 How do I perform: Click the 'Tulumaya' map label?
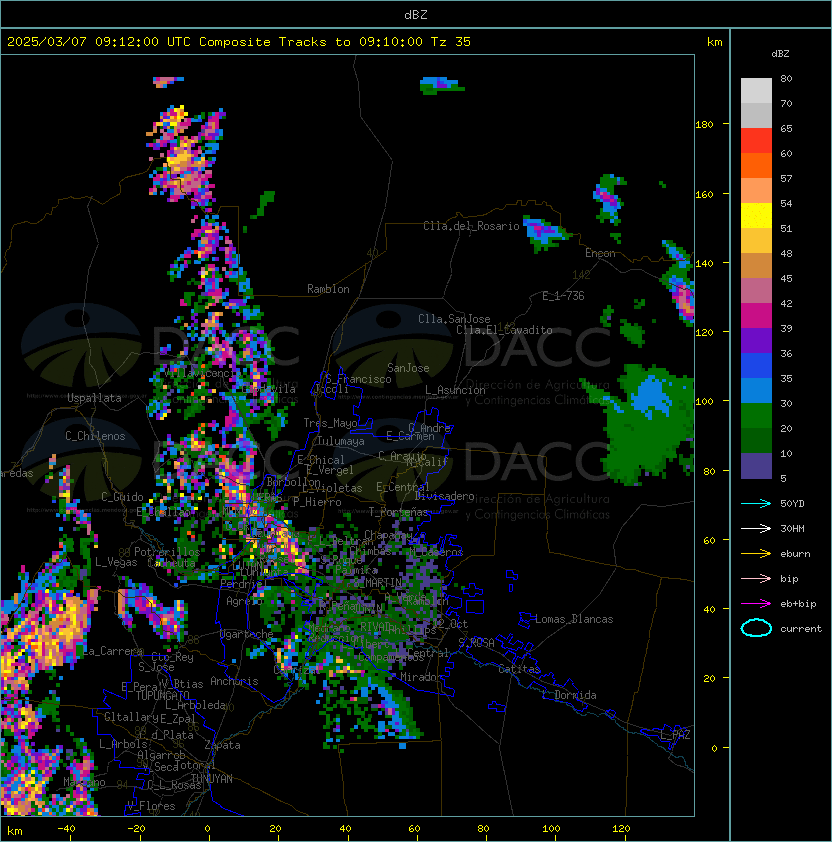(341, 441)
